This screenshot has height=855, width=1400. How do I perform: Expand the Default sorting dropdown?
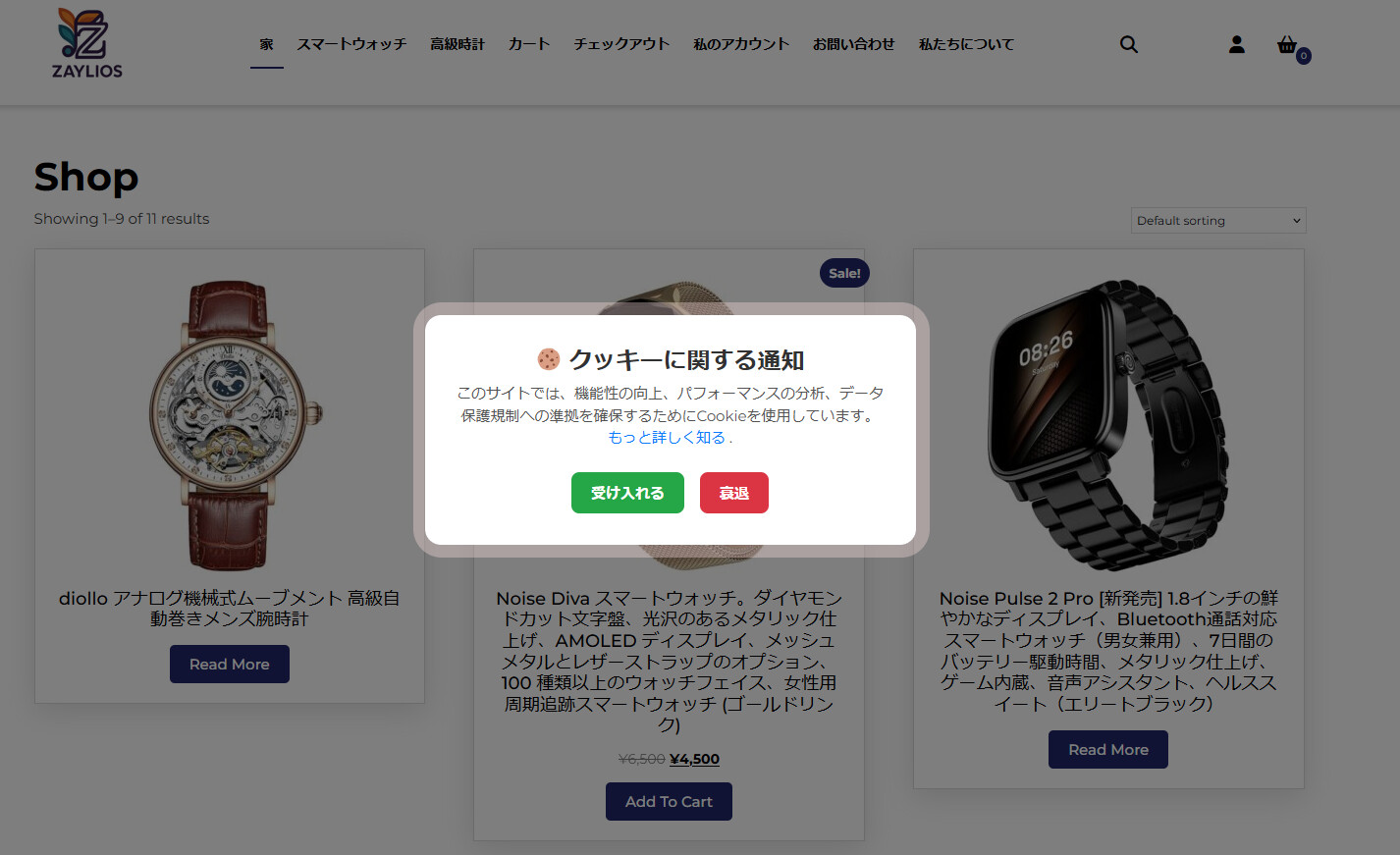(1218, 220)
